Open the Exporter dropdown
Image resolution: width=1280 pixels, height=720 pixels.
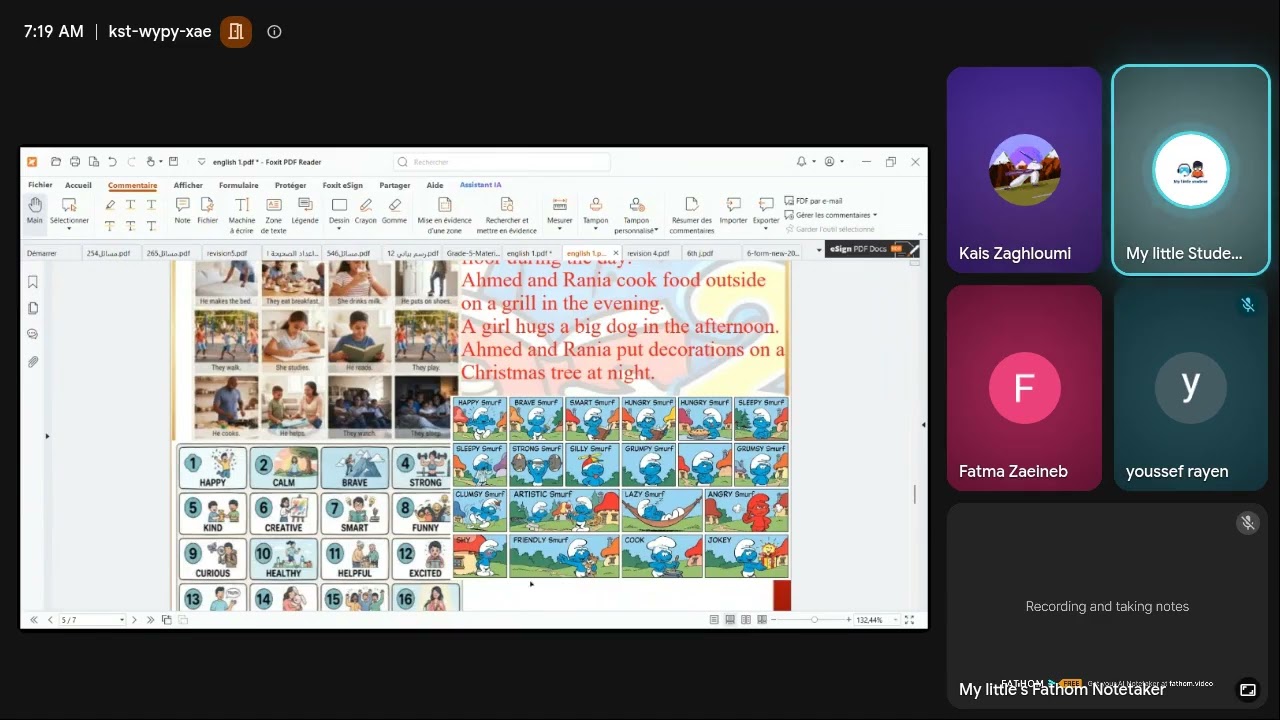pyautogui.click(x=766, y=229)
